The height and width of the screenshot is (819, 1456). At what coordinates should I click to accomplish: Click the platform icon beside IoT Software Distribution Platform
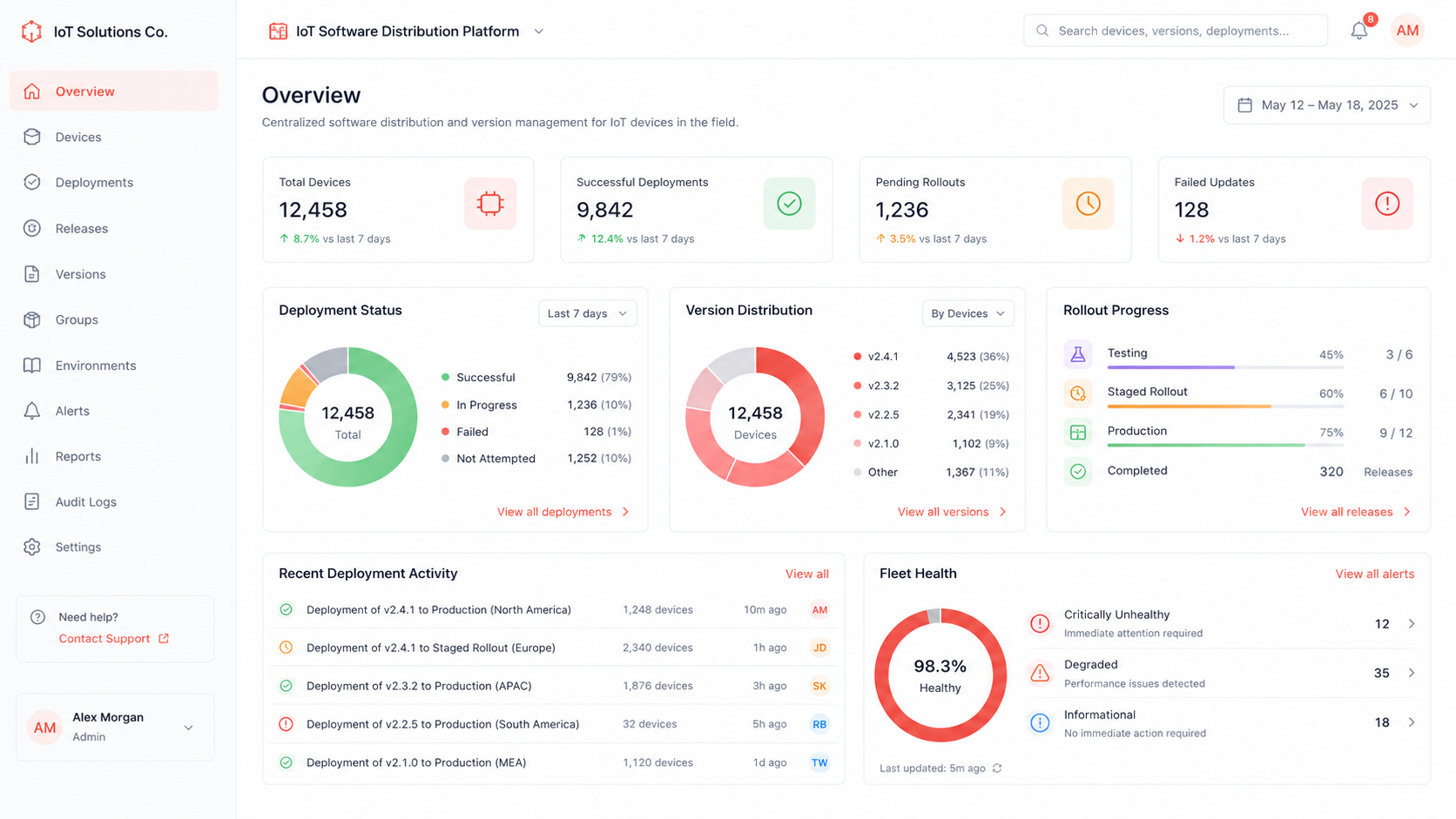tap(278, 31)
